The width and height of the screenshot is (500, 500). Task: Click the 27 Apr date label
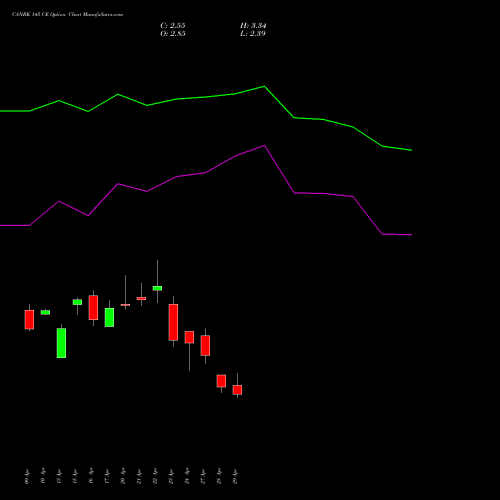203,476
